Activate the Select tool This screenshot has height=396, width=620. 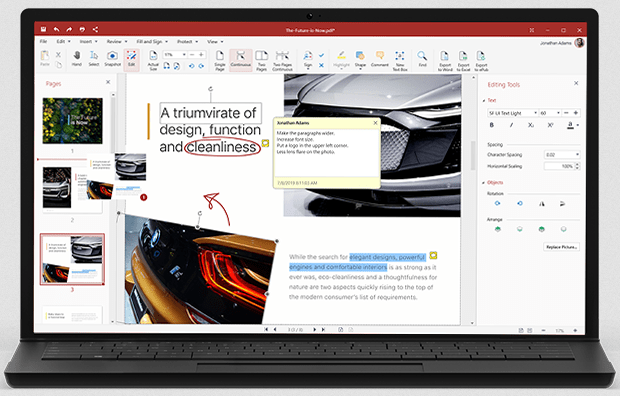(94, 59)
